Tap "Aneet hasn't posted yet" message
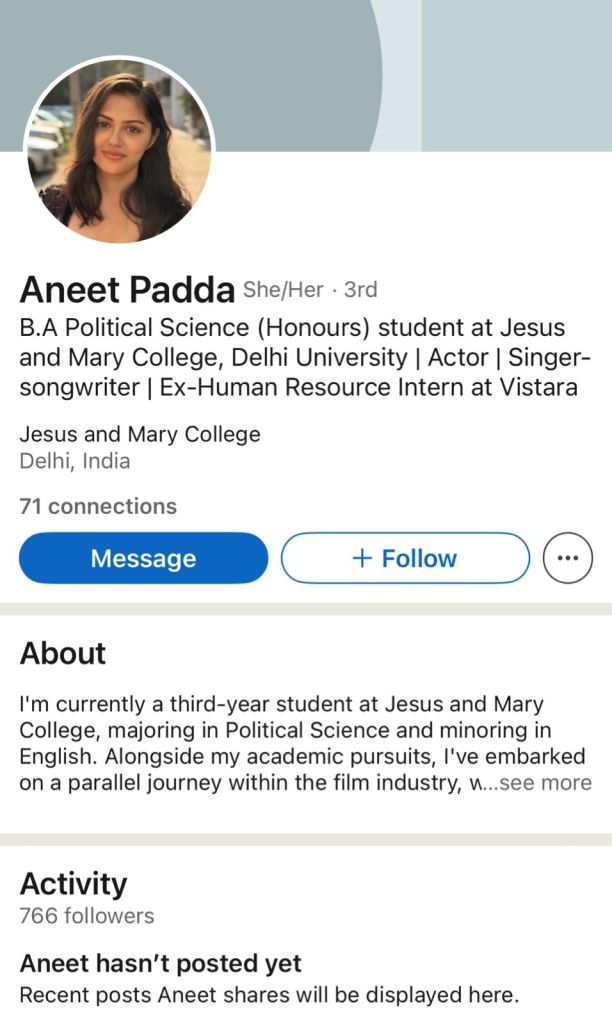Screen dimensions: 612x1024 click(x=161, y=964)
